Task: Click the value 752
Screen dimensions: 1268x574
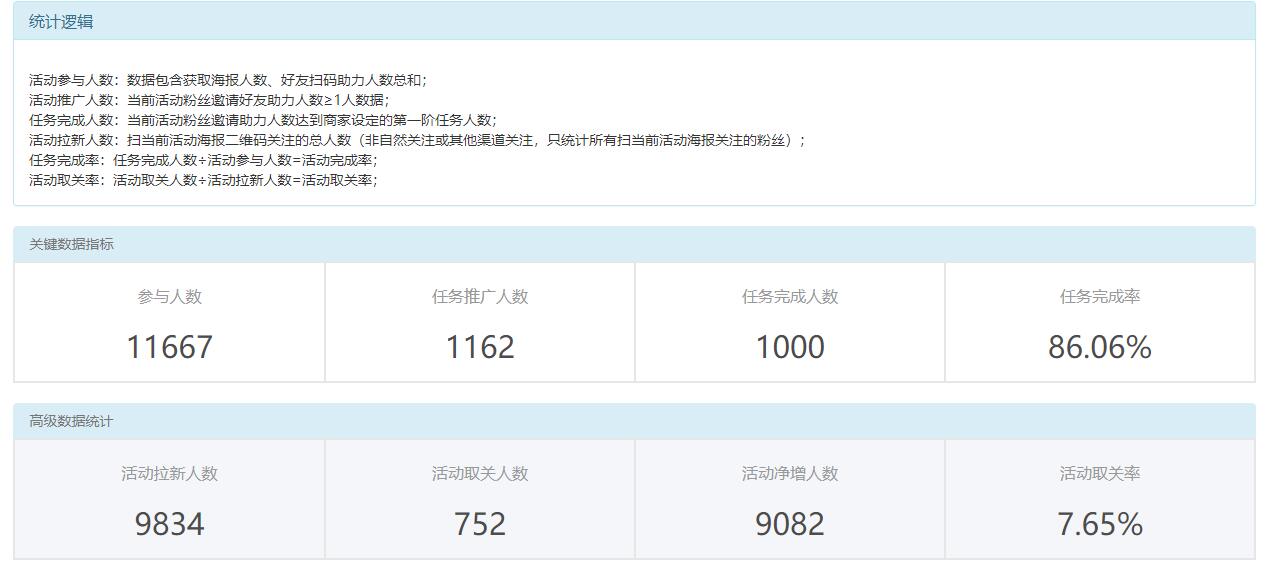Action: click(480, 524)
